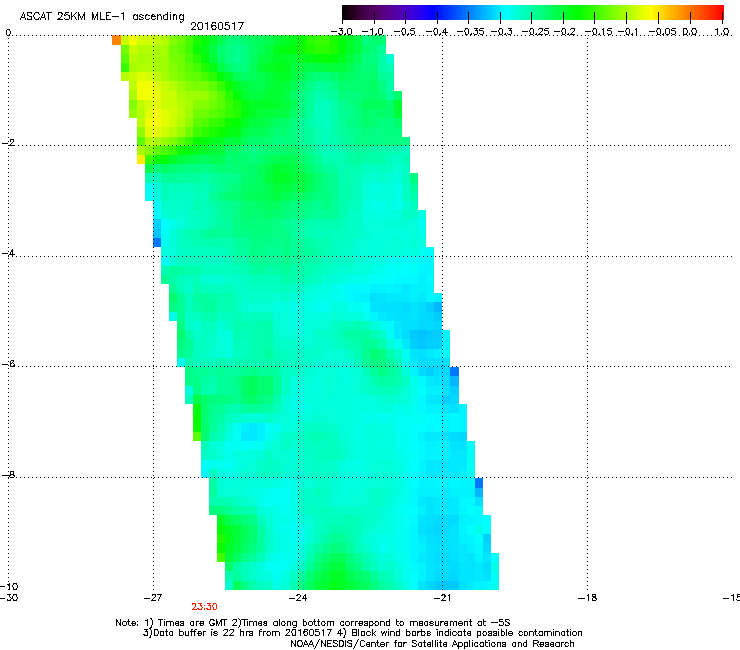Click the 1.0 colorbar label
Viewport: 740px width, 650px height.
722,32
